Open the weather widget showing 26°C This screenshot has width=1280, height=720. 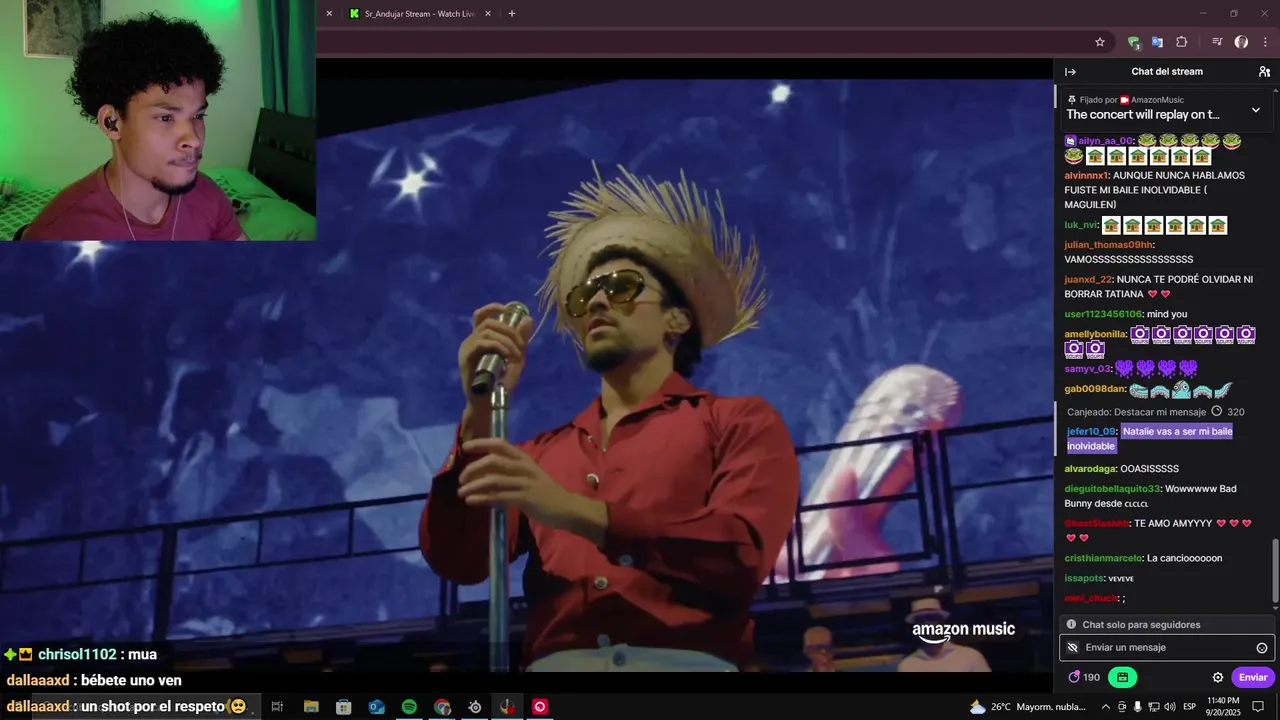pyautogui.click(x=1028, y=707)
